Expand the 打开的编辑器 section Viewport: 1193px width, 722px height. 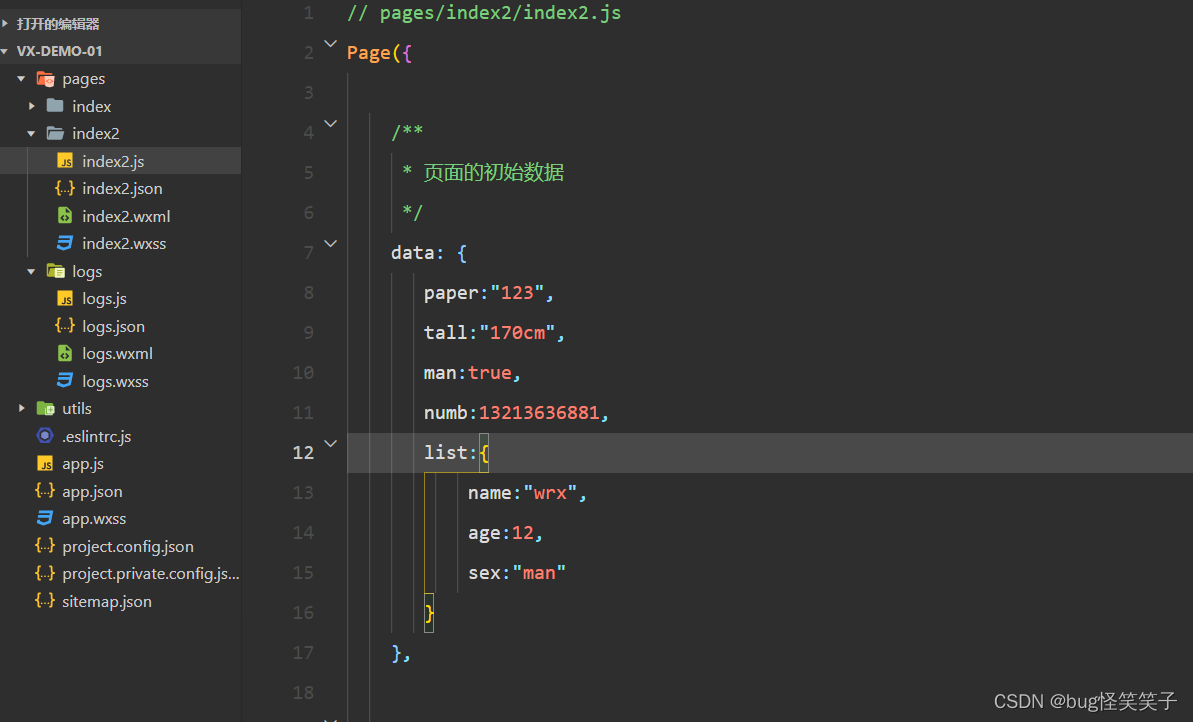point(5,24)
